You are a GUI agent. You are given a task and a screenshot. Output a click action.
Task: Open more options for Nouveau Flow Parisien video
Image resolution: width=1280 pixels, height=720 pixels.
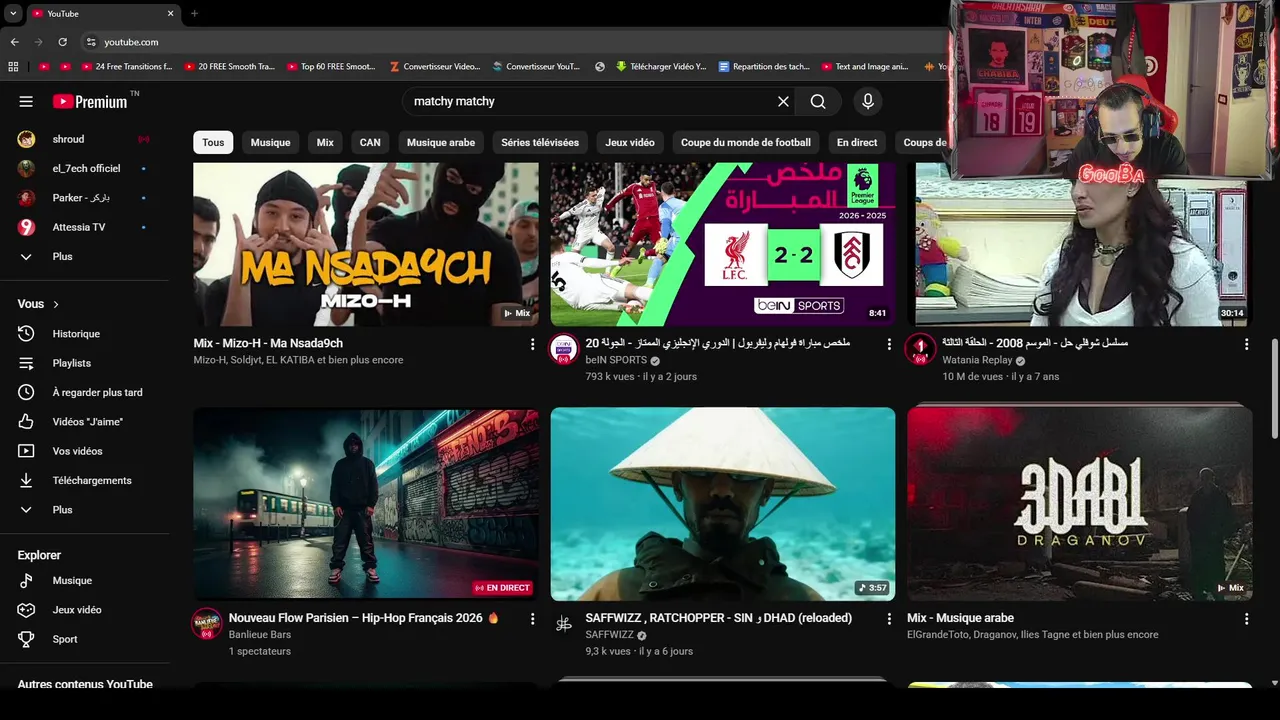(532, 619)
